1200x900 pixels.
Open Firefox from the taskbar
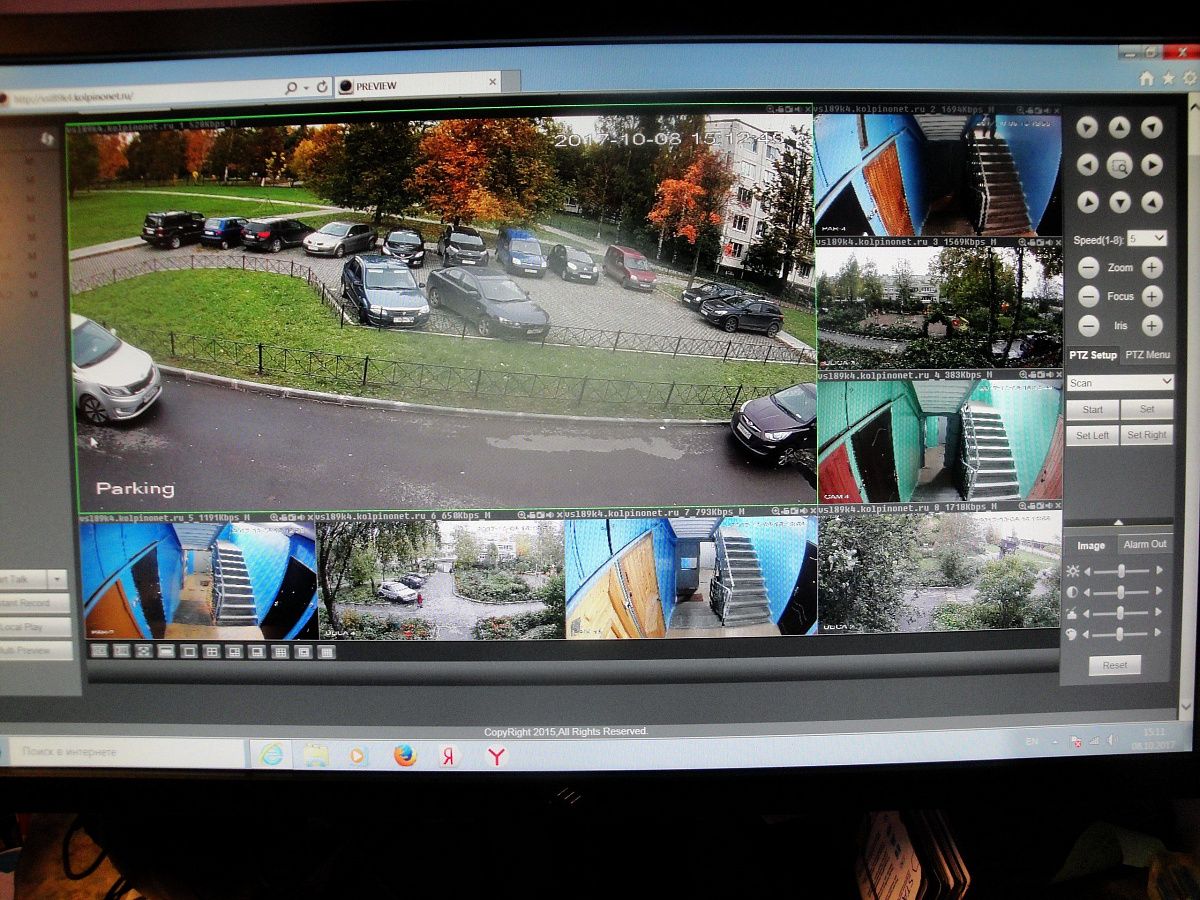point(405,755)
